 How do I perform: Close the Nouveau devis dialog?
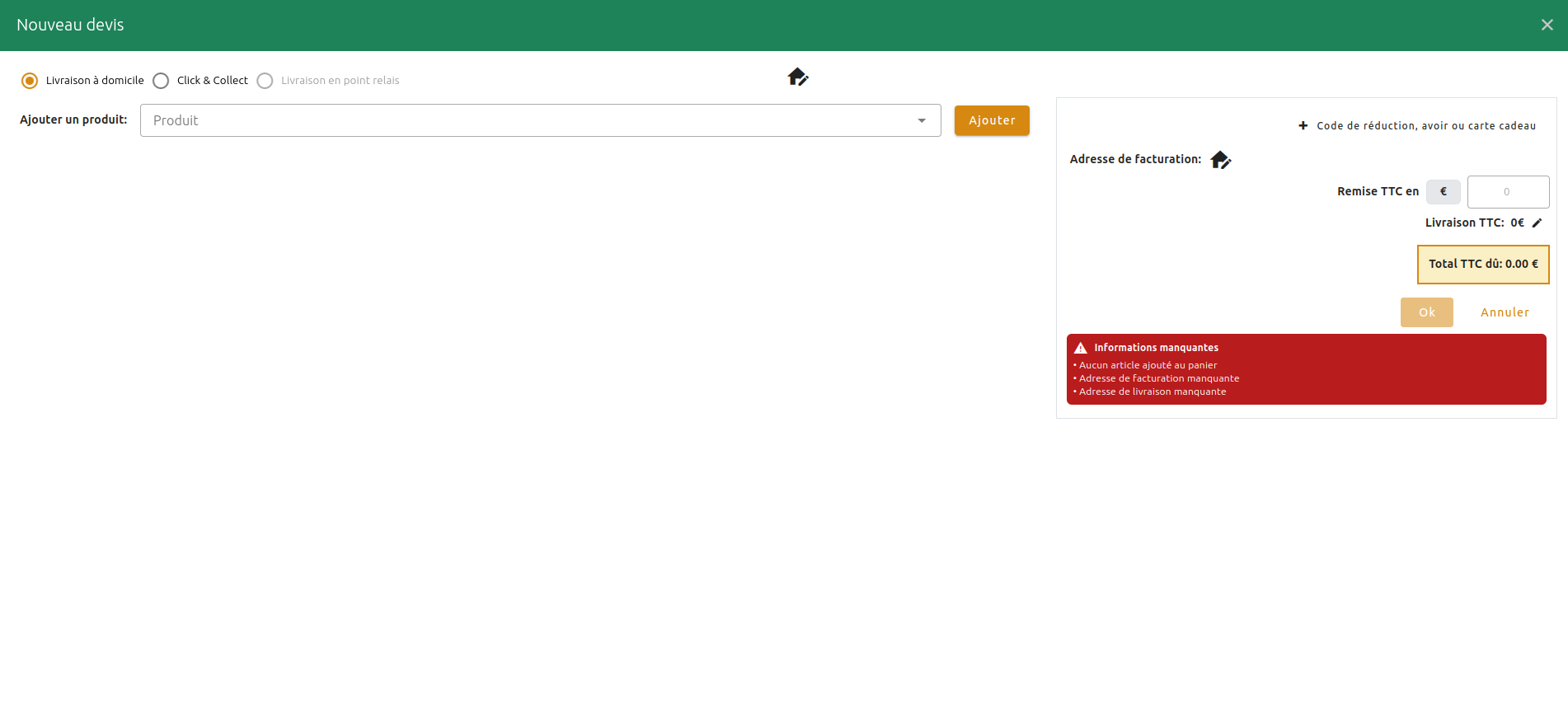coord(1547,25)
